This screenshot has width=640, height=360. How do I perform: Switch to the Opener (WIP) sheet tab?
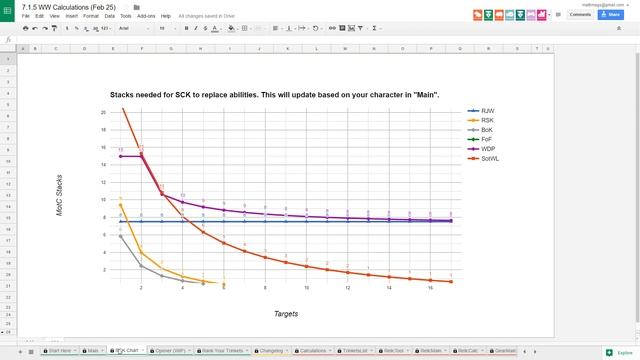[170, 351]
